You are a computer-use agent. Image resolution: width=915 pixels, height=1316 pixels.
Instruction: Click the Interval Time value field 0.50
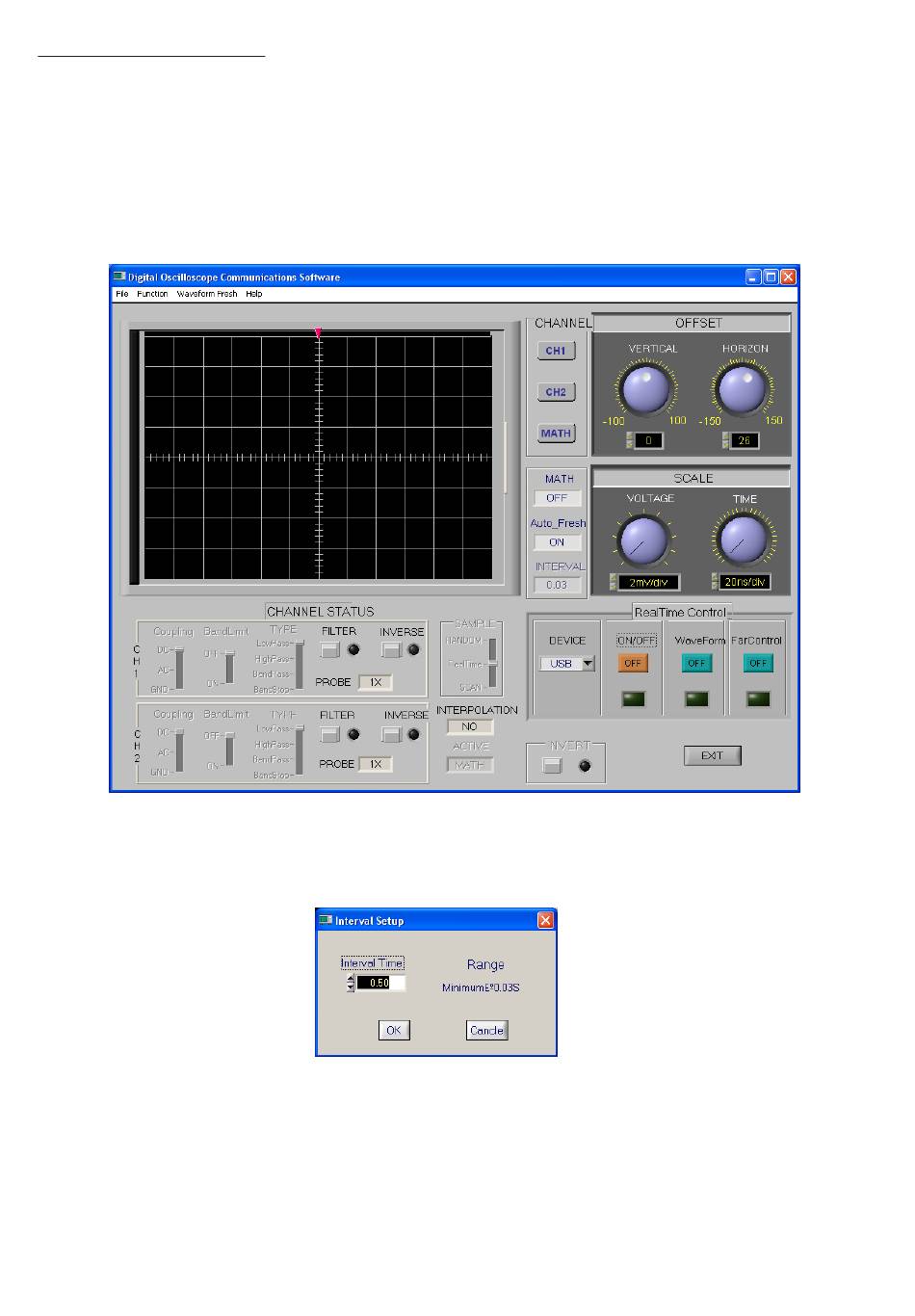(x=381, y=984)
